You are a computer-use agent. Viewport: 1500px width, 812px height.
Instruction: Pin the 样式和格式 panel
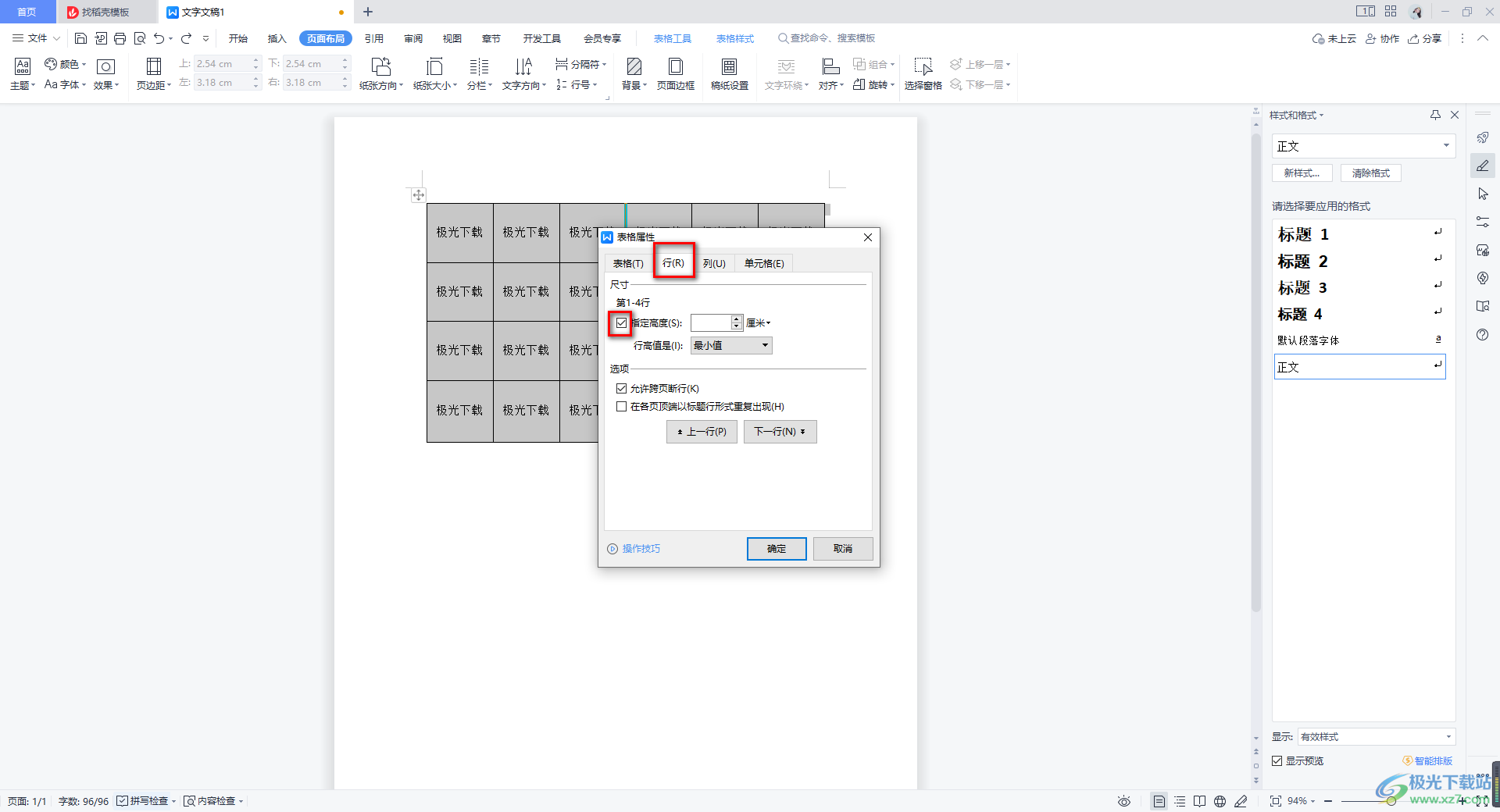1435,115
